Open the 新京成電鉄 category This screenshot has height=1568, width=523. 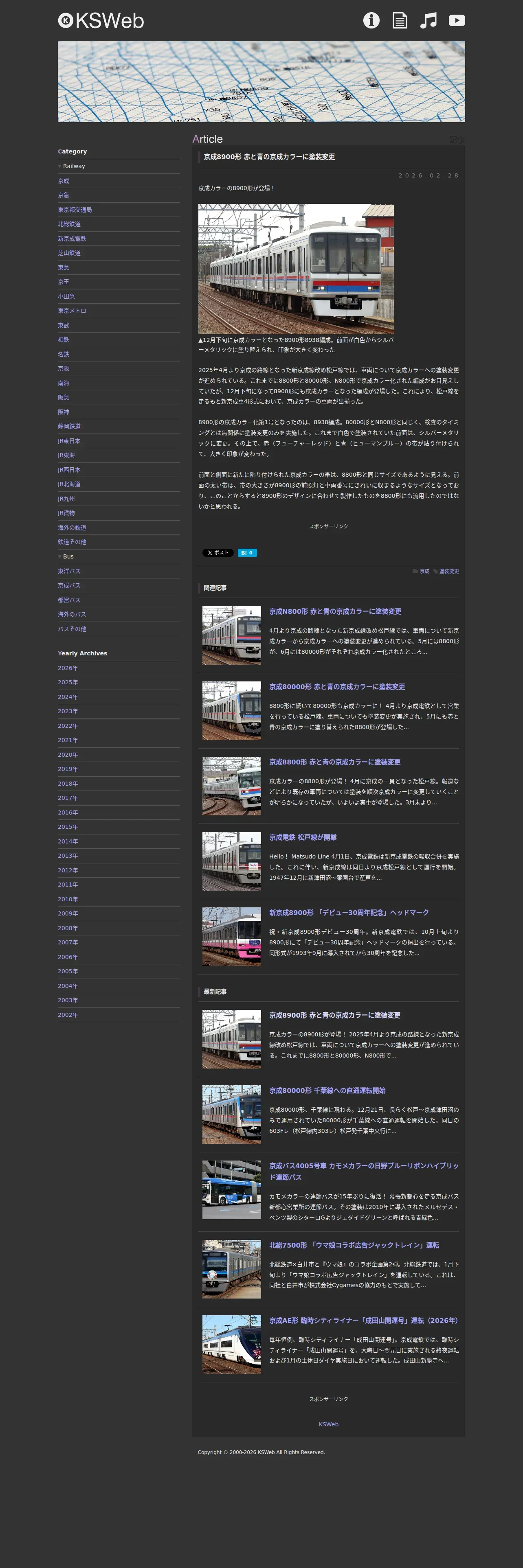(72, 239)
